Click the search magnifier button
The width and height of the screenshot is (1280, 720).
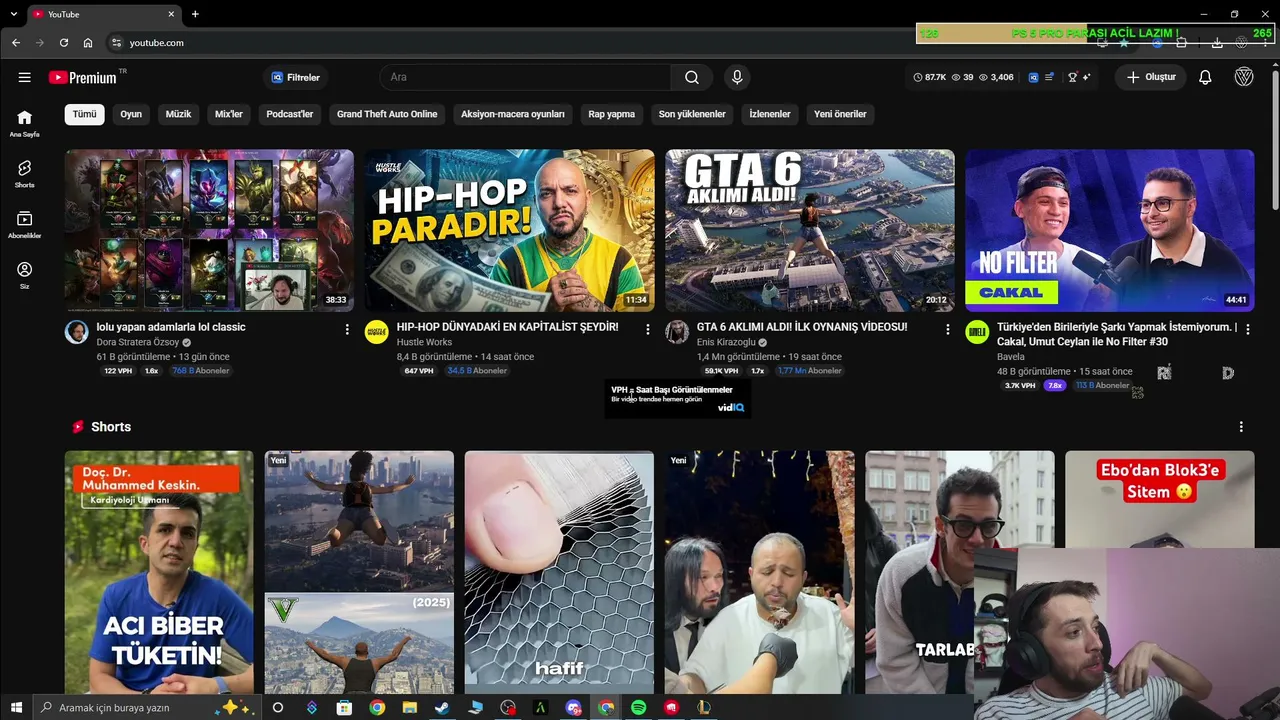tap(692, 77)
